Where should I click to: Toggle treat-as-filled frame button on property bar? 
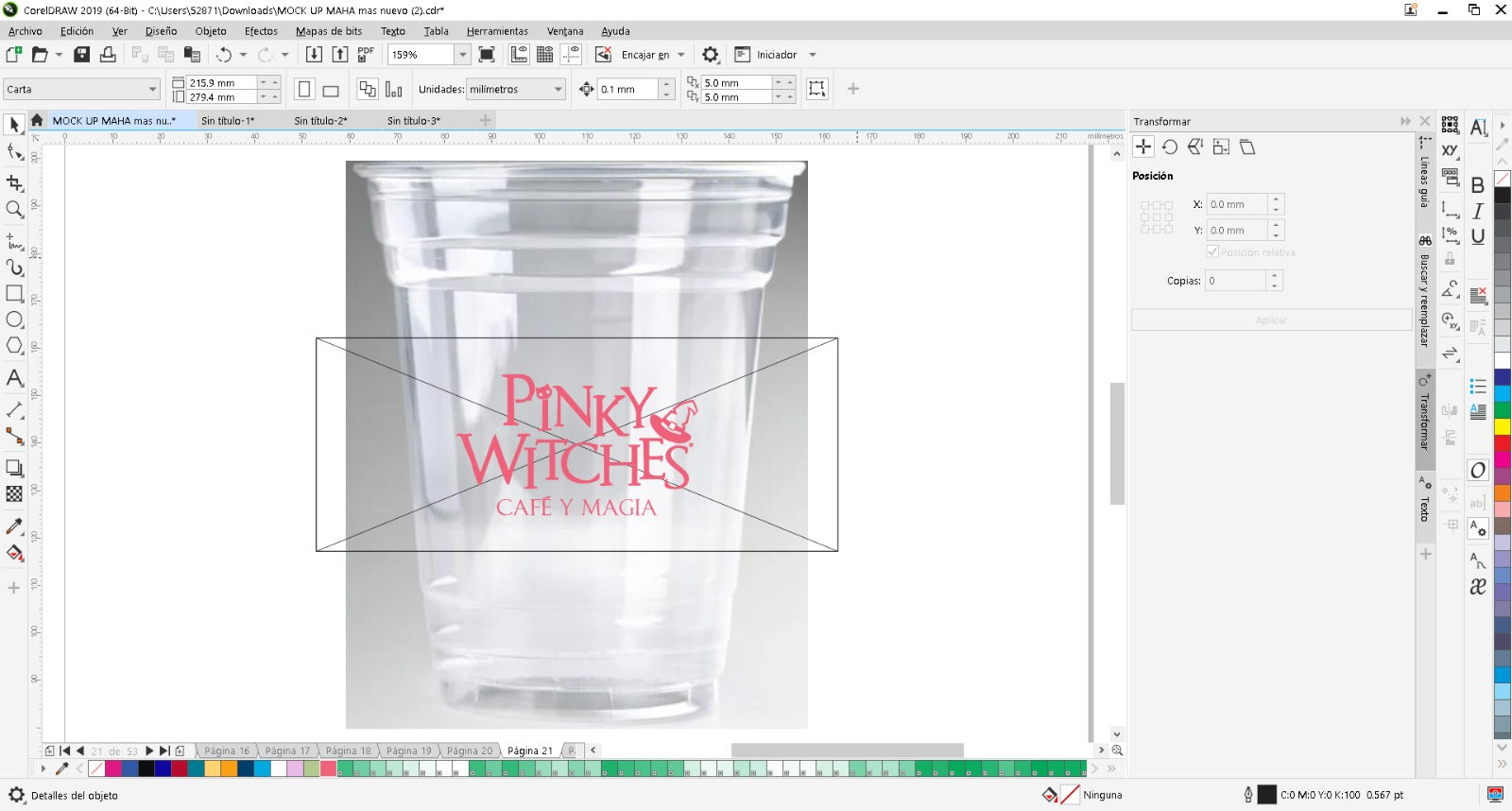coord(817,89)
